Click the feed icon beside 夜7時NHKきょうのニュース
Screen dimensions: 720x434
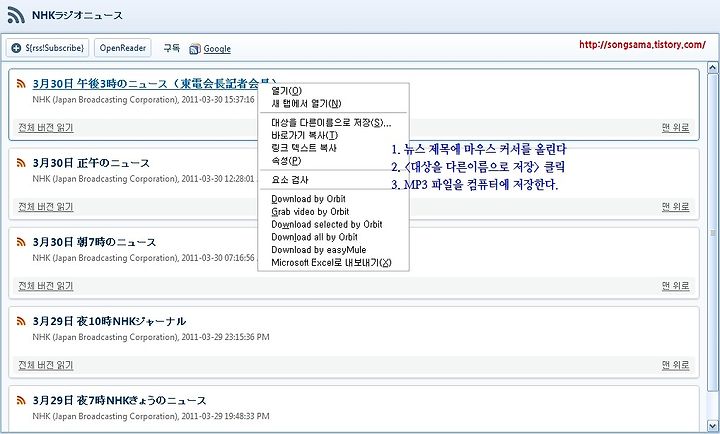click(21, 400)
